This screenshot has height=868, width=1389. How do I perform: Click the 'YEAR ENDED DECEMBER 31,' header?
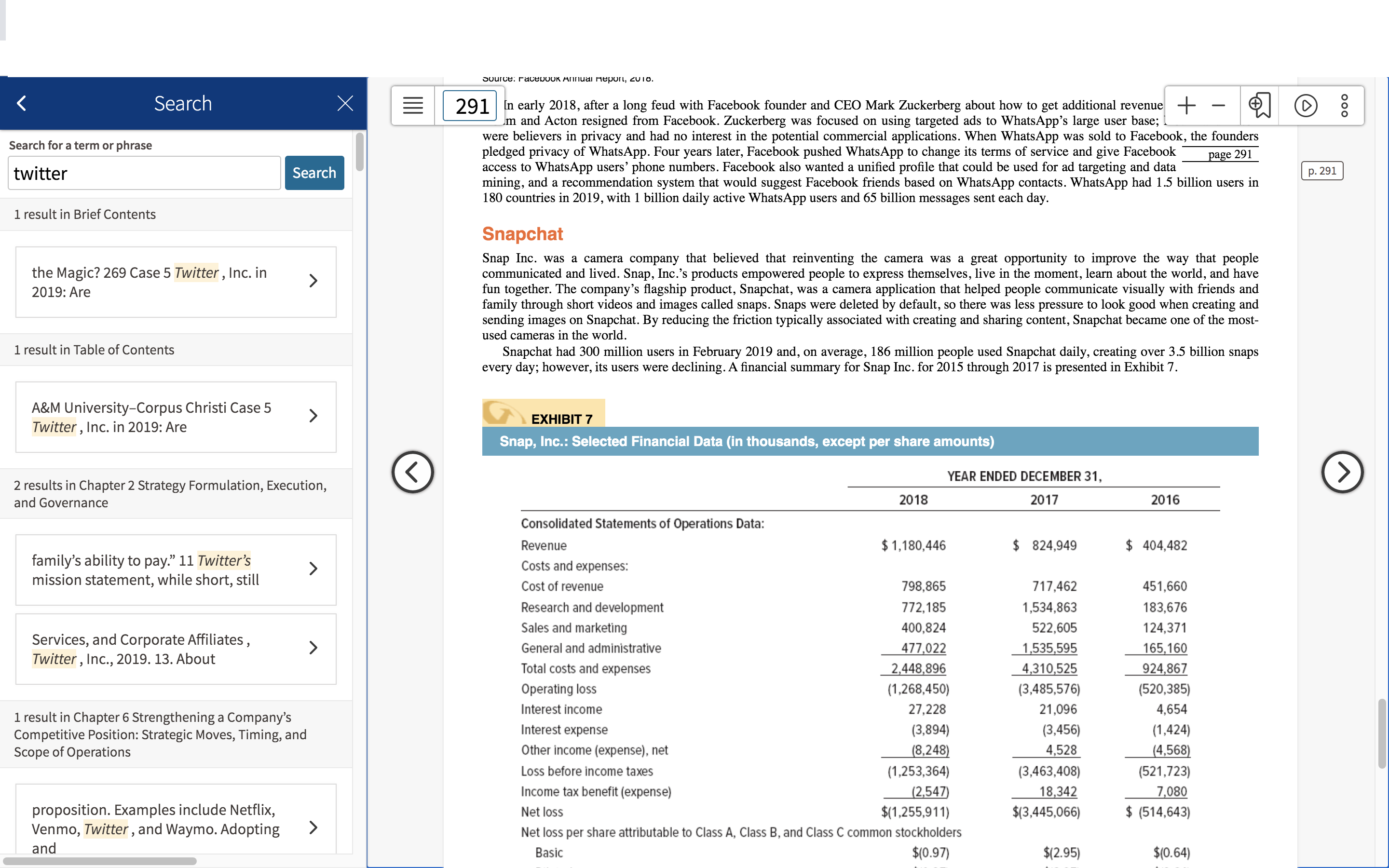1024,476
